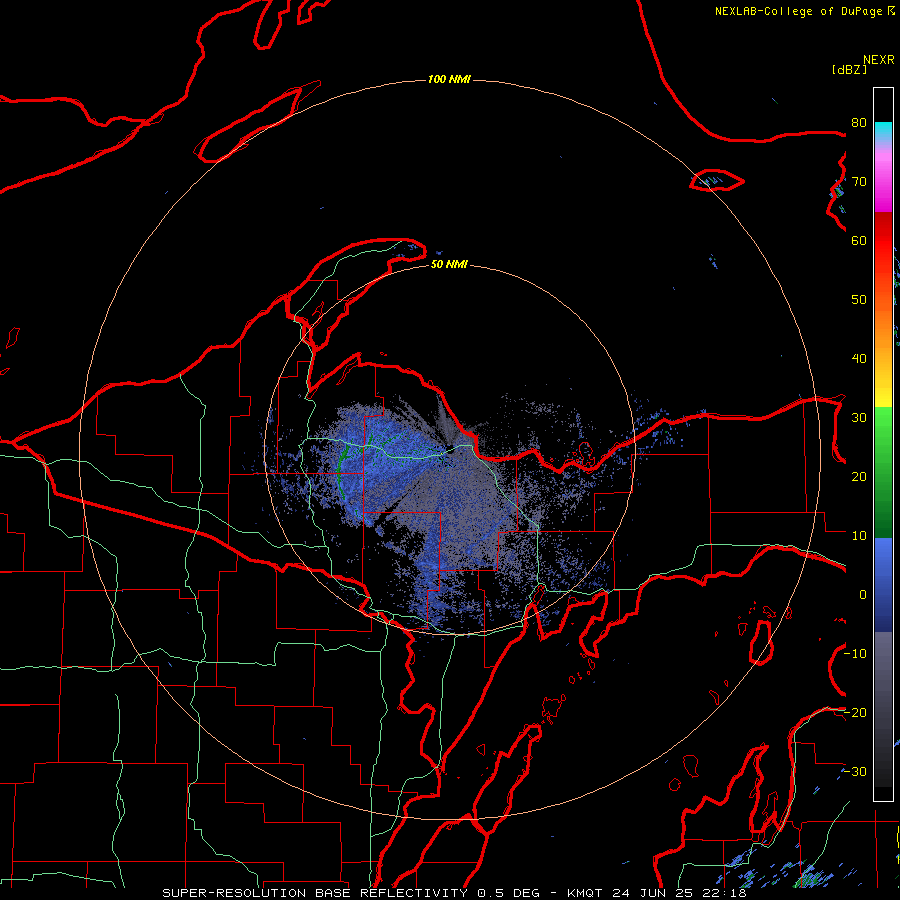The width and height of the screenshot is (900, 900).
Task: Click the yellow band of the color bar
Action: click(x=883, y=396)
